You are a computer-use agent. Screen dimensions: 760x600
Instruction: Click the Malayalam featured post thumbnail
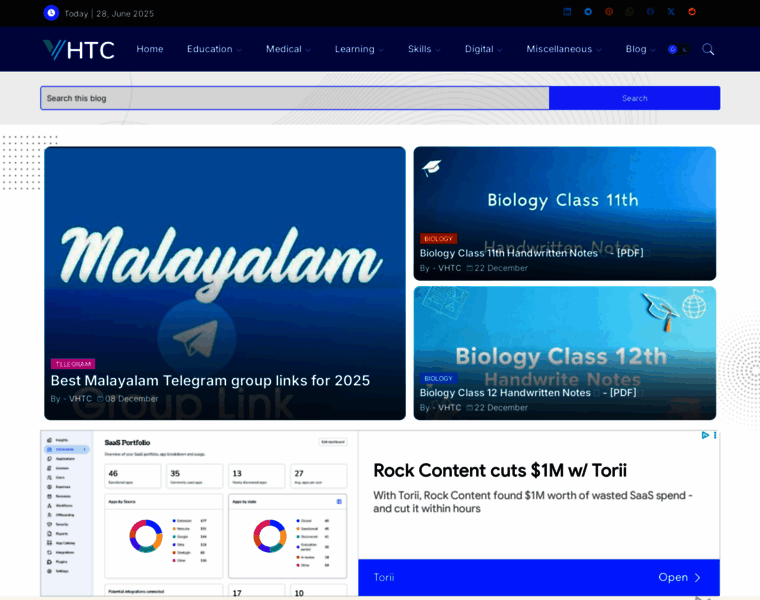(x=225, y=284)
